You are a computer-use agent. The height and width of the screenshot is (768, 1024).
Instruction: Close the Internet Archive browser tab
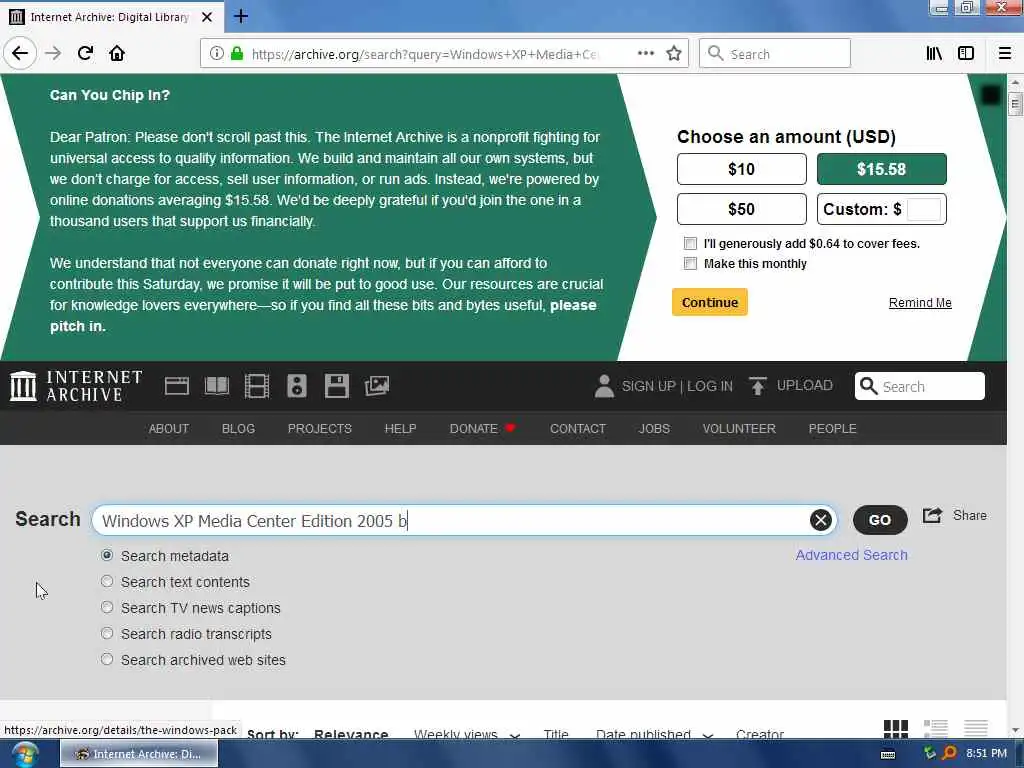coord(207,17)
